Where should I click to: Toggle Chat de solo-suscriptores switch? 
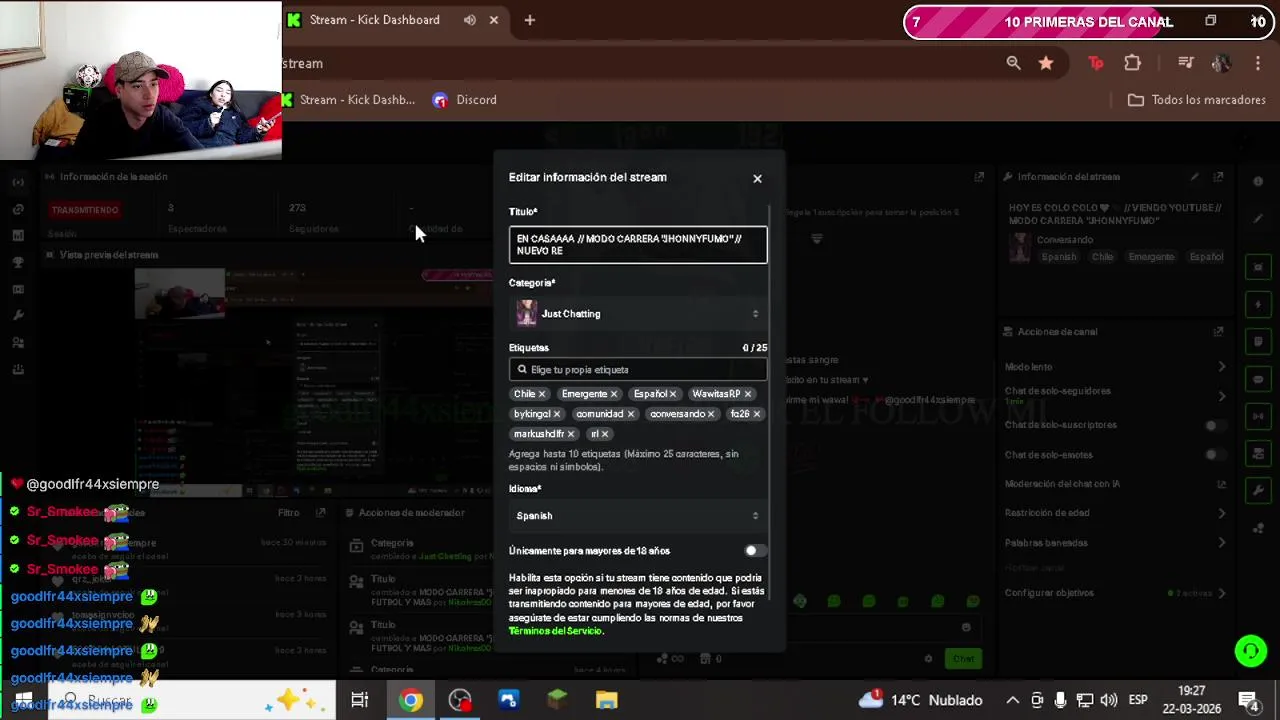point(1214,425)
